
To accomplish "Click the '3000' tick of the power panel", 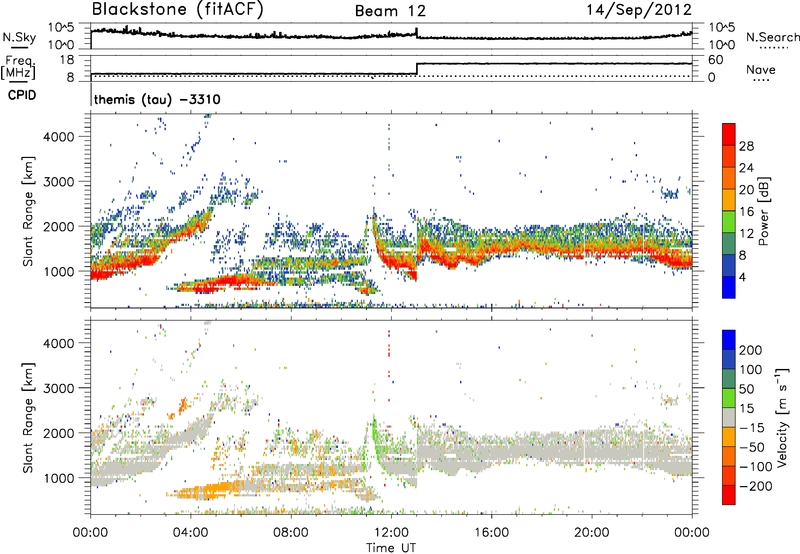I will (x=58, y=182).
